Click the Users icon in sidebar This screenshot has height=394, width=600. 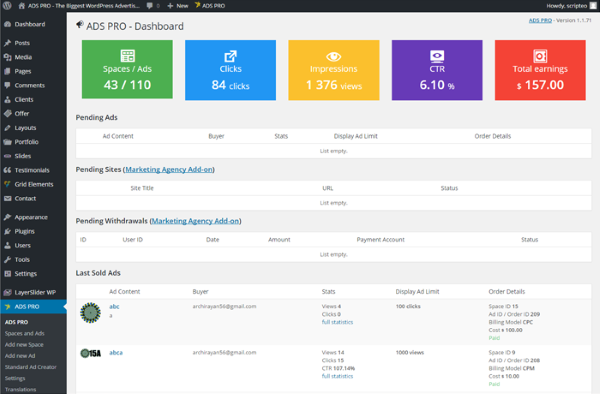tap(7, 246)
